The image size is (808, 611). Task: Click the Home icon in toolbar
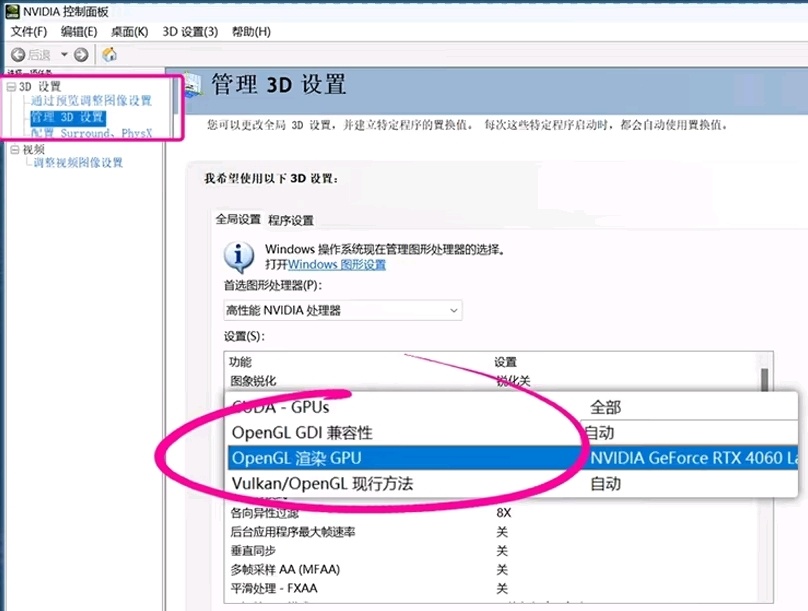[109, 55]
